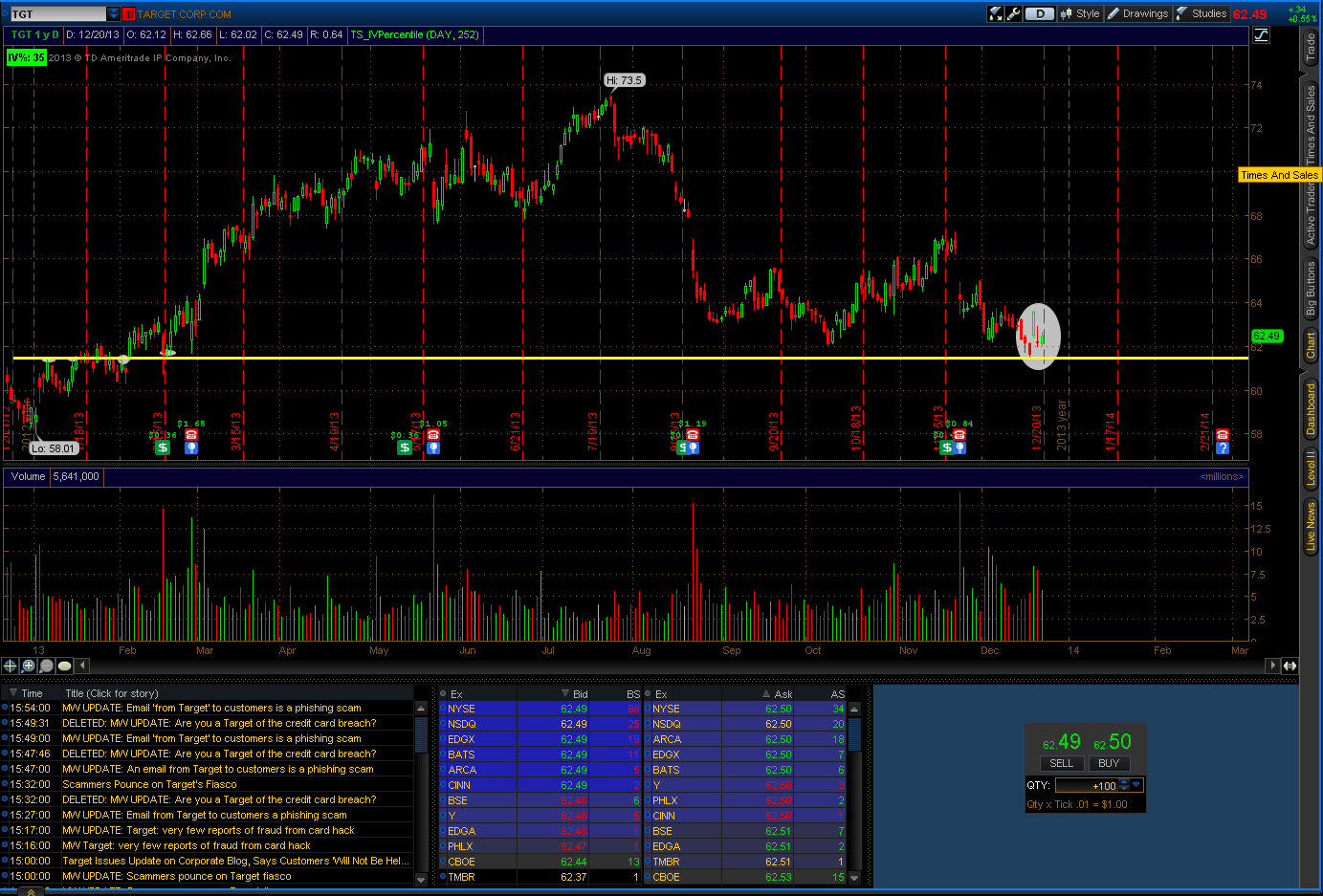Image resolution: width=1323 pixels, height=896 pixels.
Task: Click the IV% 36 indicator label
Action: coord(26,57)
